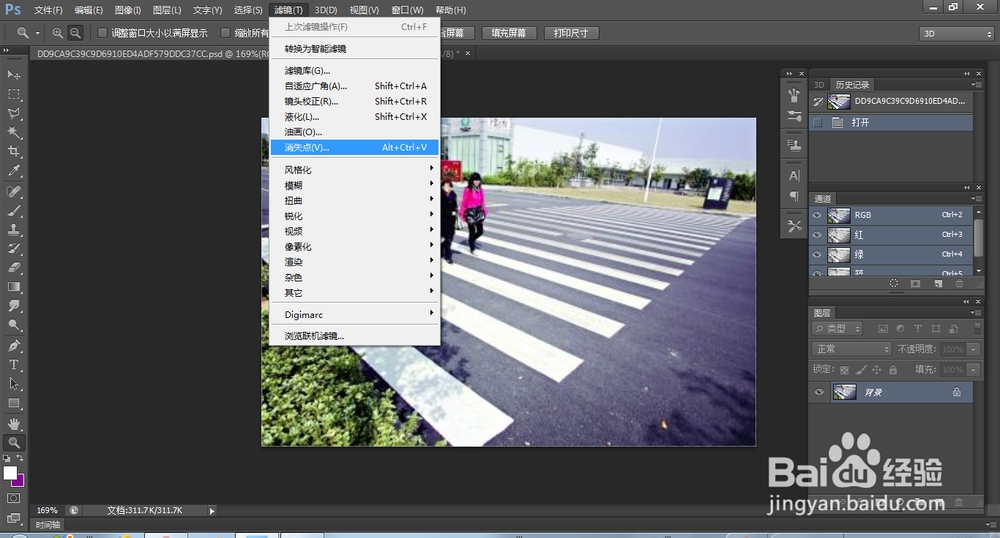Hide the RGB channel eye icon

pos(817,215)
